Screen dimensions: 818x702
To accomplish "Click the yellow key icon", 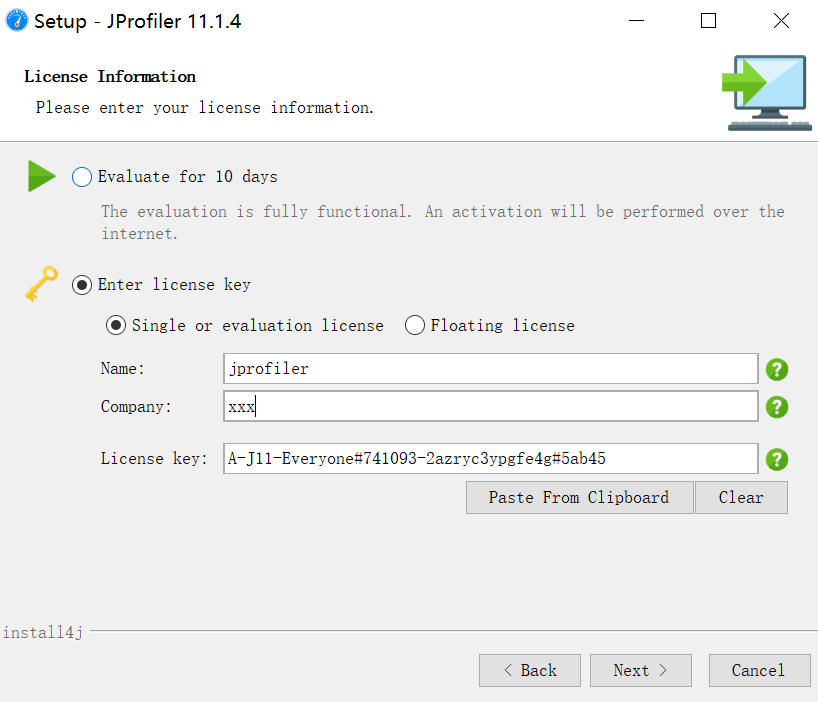I will coord(41,284).
